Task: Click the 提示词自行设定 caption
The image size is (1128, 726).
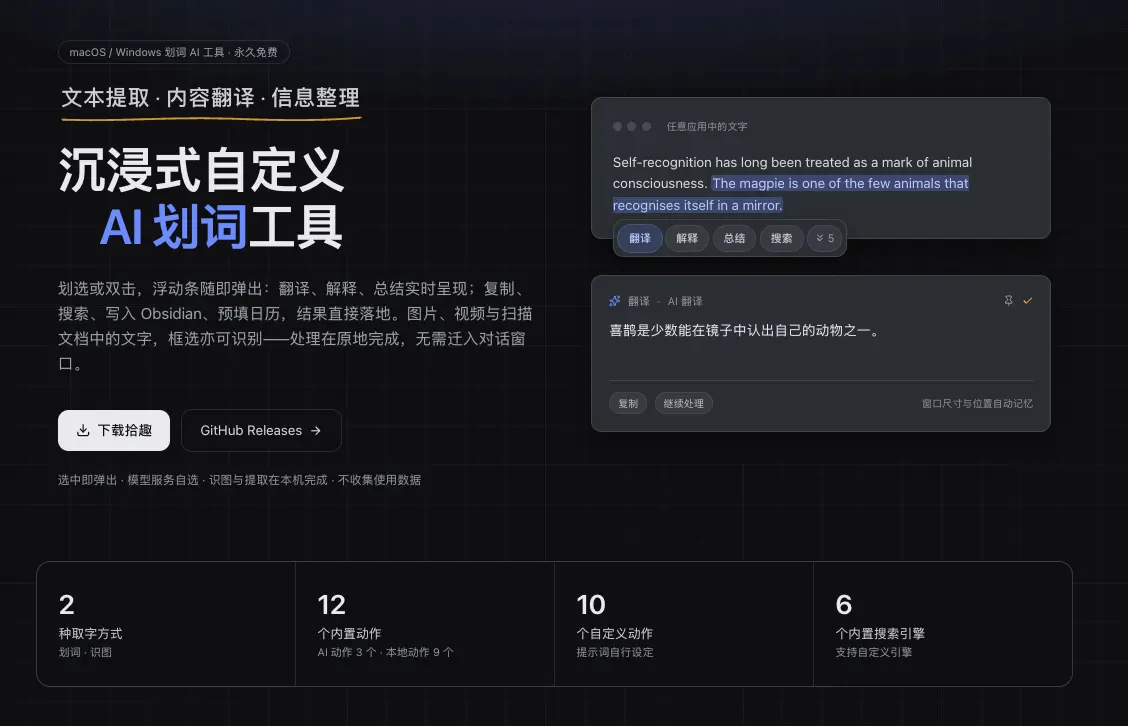Action: (615, 652)
